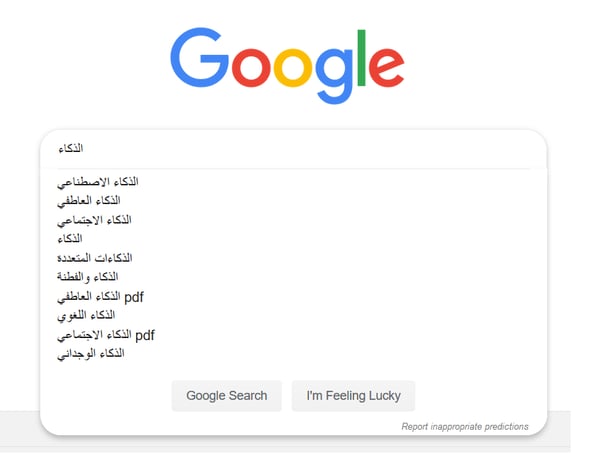Select the الذكاء الاجتماعي pdf suggestion

point(106,335)
